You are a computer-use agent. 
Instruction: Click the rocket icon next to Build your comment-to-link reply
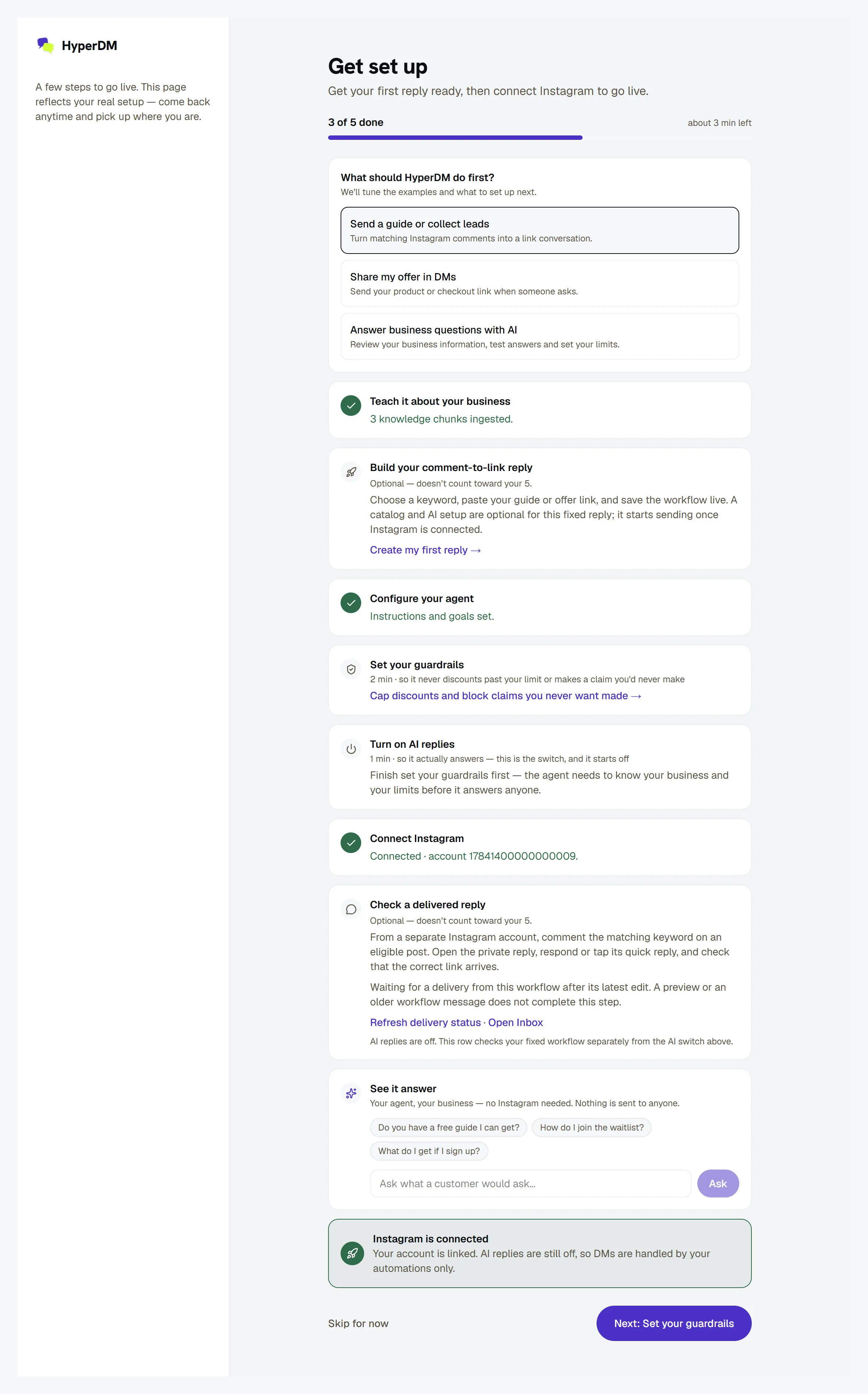[351, 472]
